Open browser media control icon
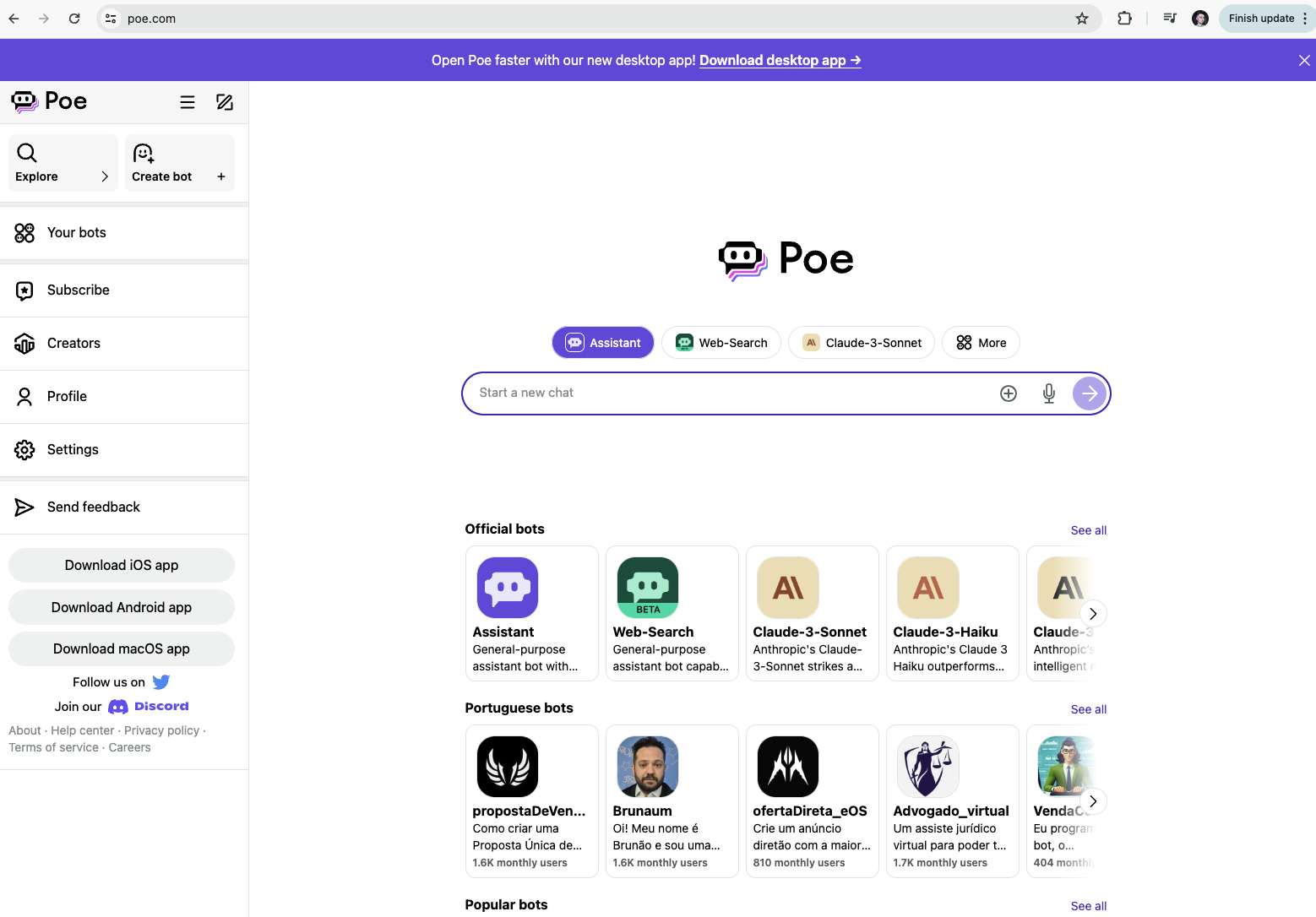This screenshot has width=1316, height=917. point(1170,19)
